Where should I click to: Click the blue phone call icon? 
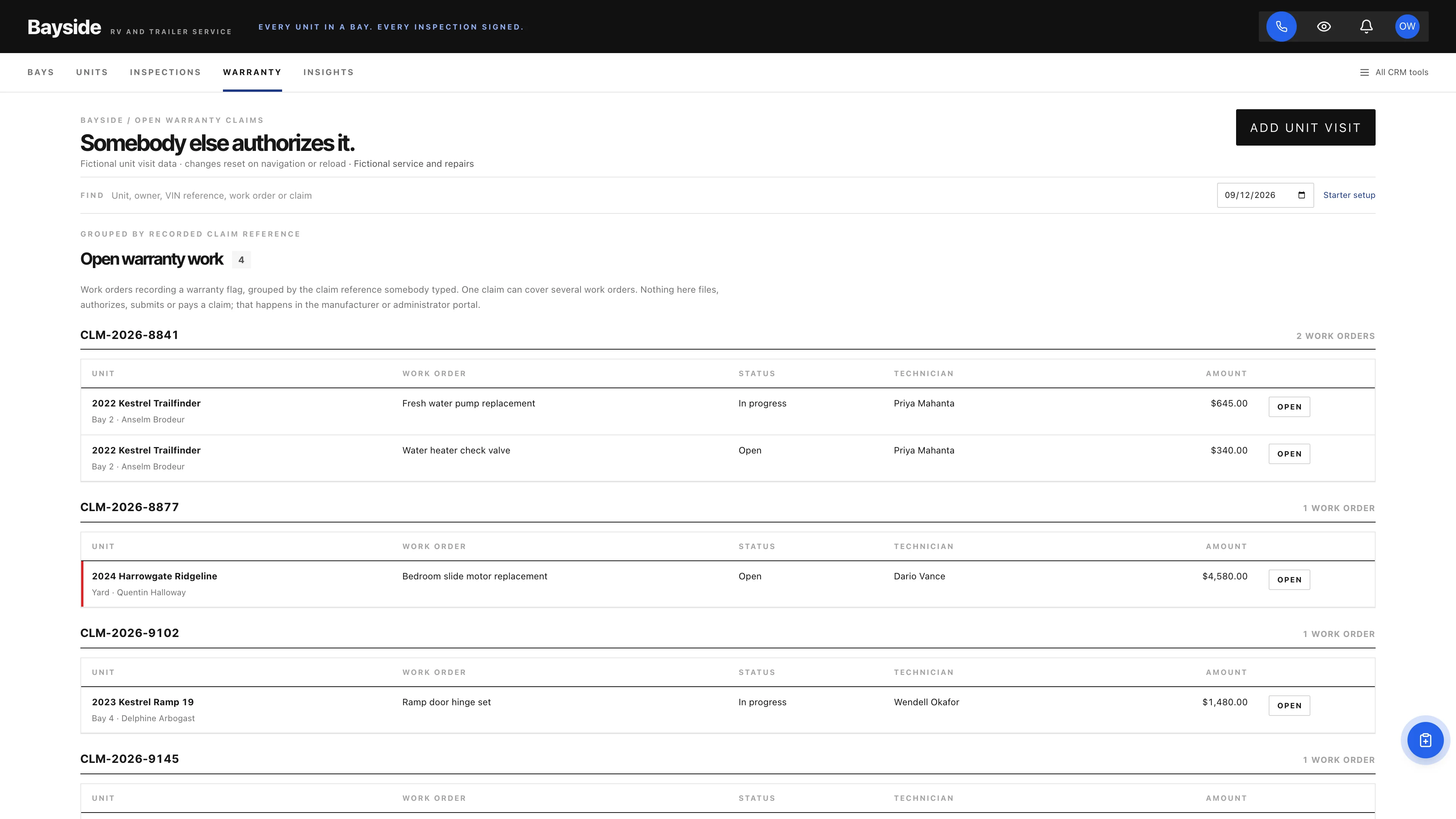click(x=1281, y=27)
